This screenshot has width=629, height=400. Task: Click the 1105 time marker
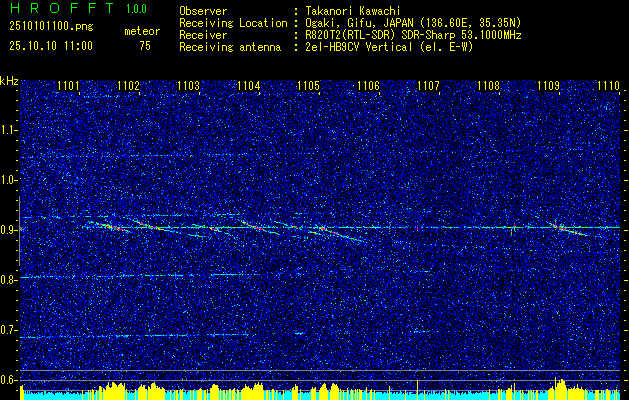click(308, 86)
